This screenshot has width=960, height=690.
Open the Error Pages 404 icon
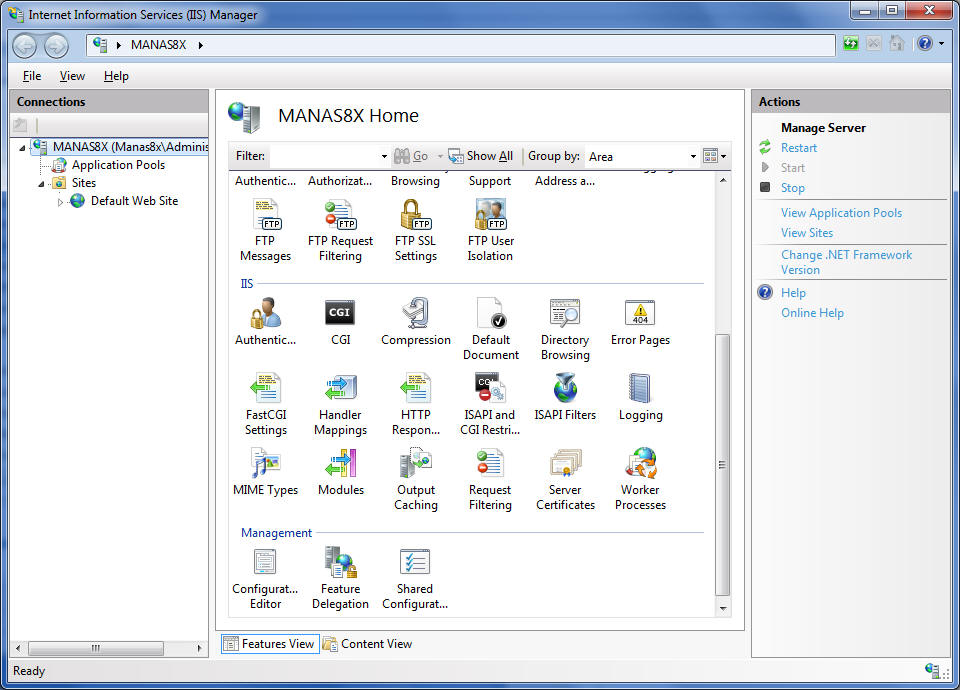coord(640,314)
